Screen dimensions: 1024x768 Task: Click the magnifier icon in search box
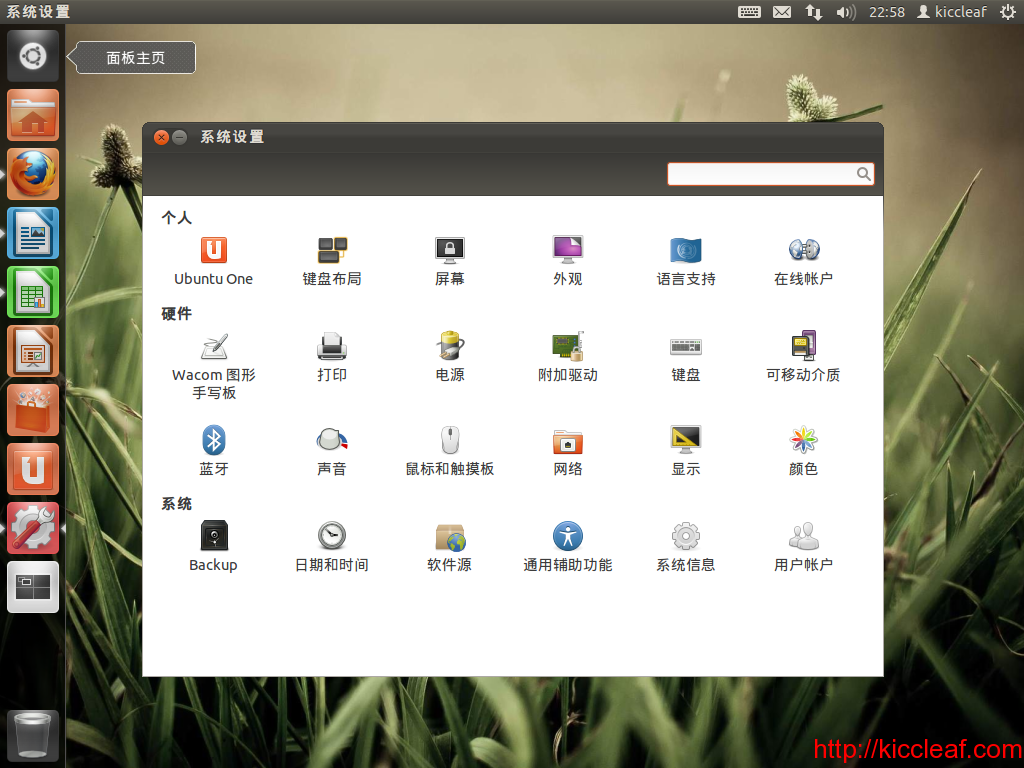pyautogui.click(x=863, y=174)
